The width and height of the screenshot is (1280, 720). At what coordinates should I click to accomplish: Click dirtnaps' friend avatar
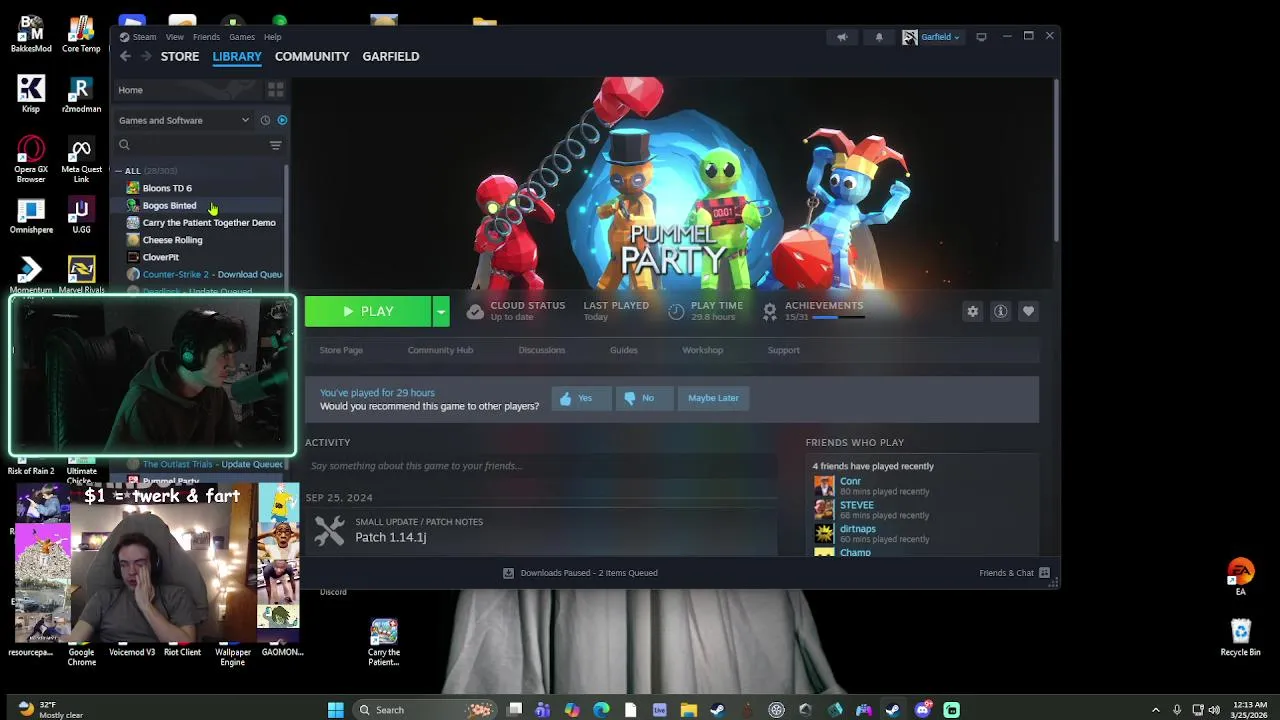click(824, 534)
